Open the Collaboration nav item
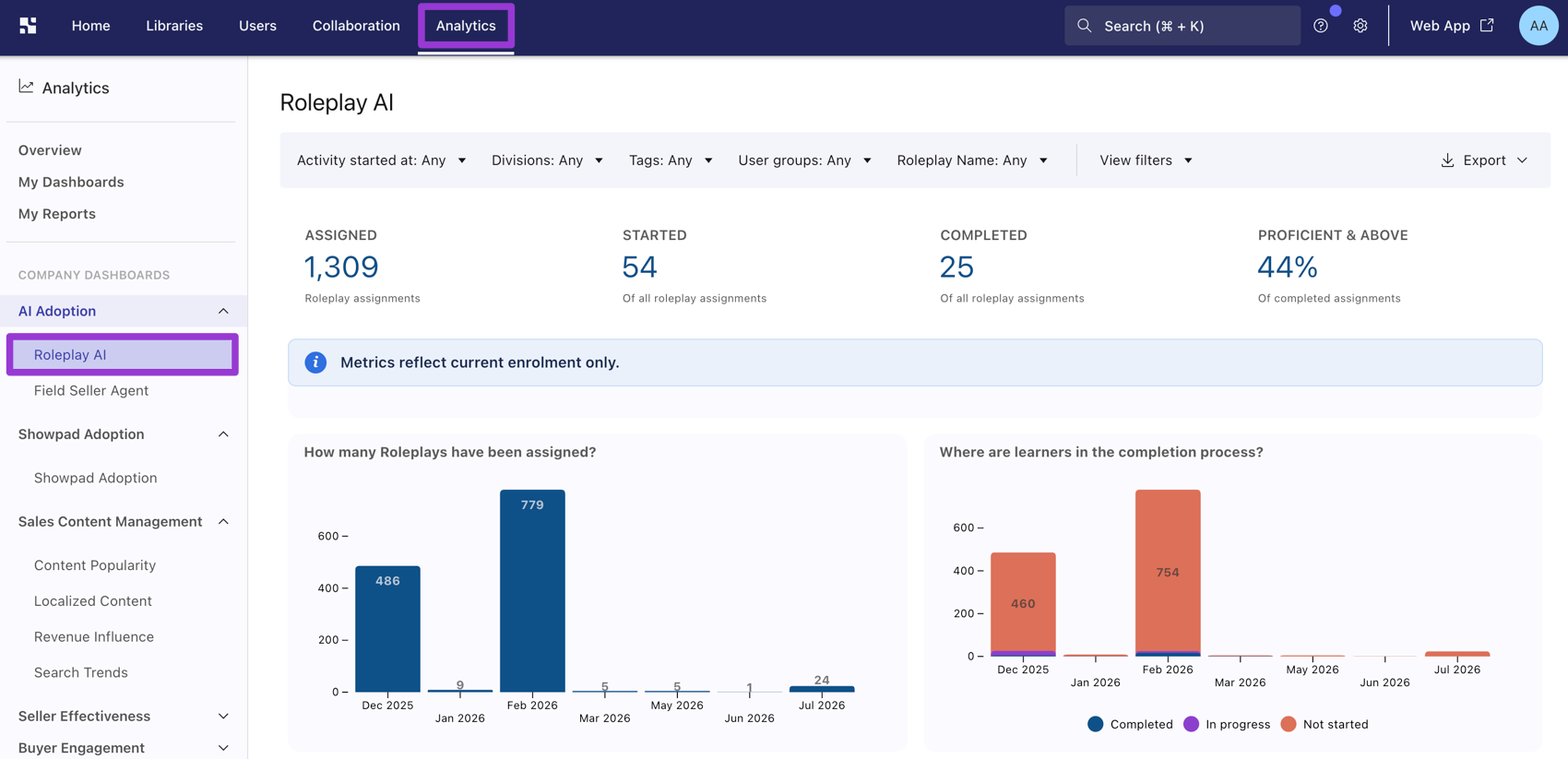This screenshot has width=1568, height=759. [x=356, y=26]
